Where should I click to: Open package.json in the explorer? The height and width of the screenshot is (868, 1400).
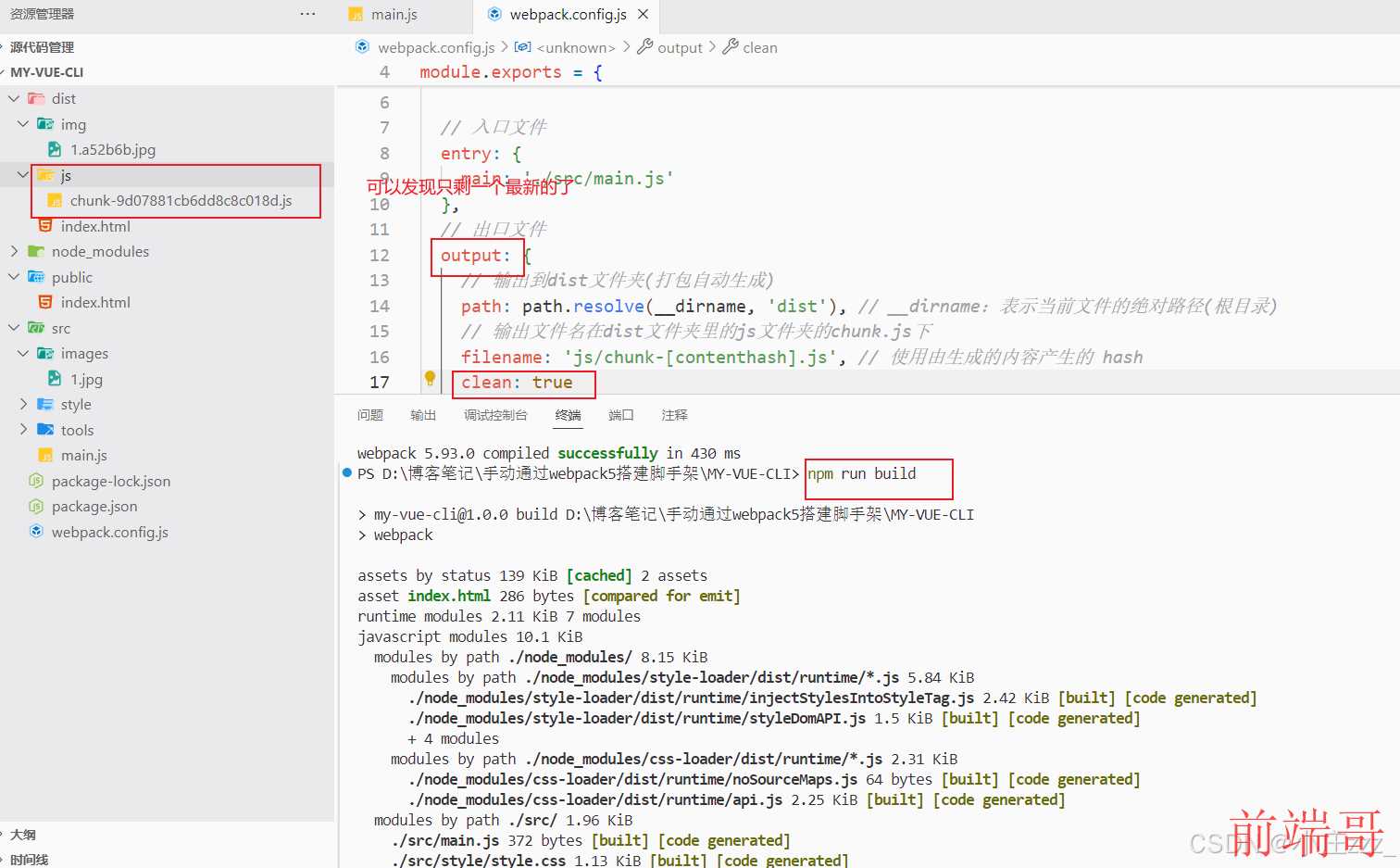[94, 506]
